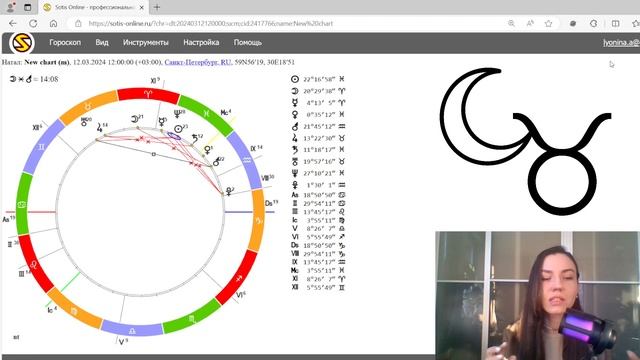The width and height of the screenshot is (640, 360).
Task: Click the Sotis Online logo
Action: click(22, 42)
